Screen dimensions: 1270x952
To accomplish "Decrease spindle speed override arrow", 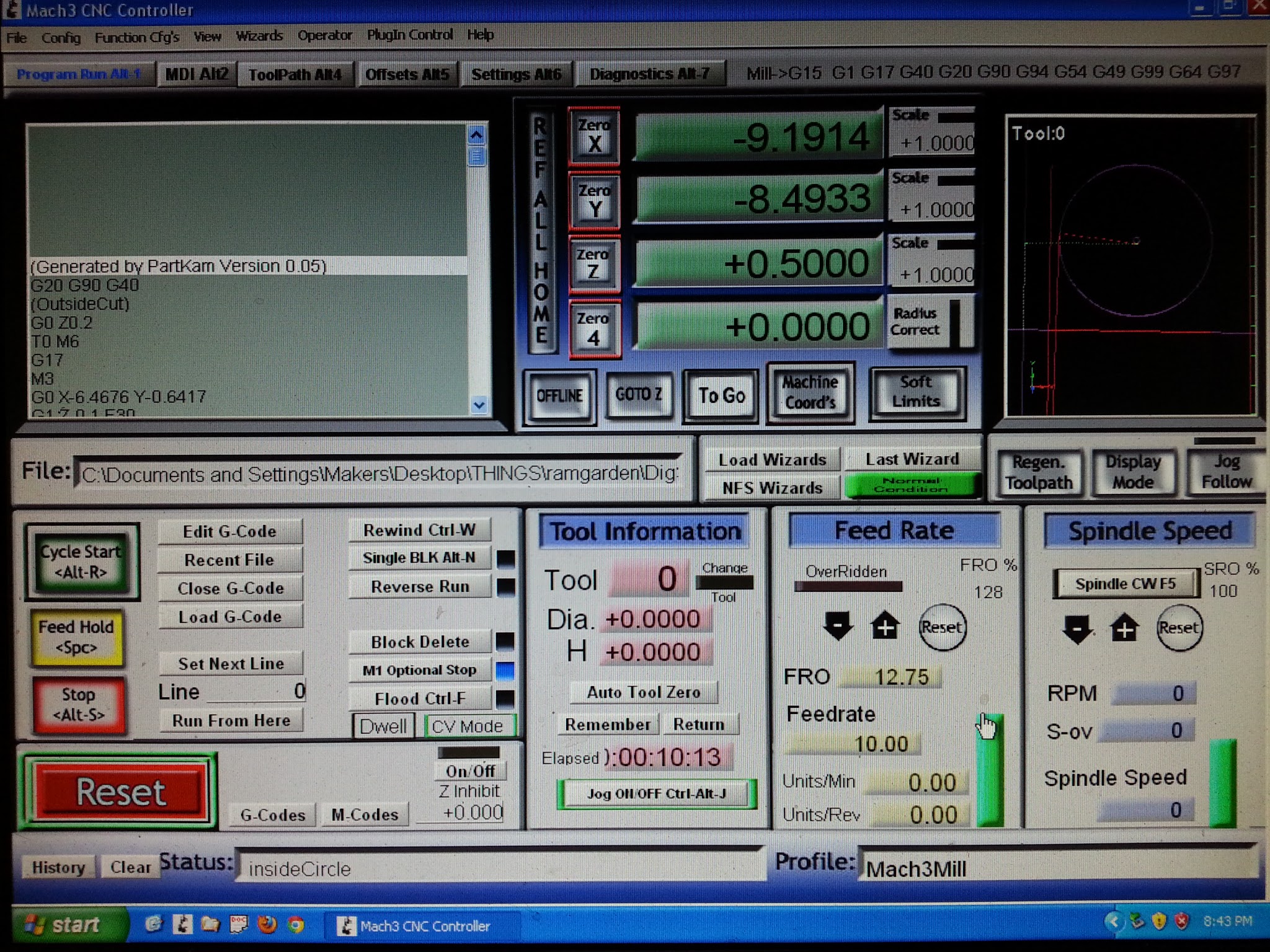I will (x=1077, y=629).
